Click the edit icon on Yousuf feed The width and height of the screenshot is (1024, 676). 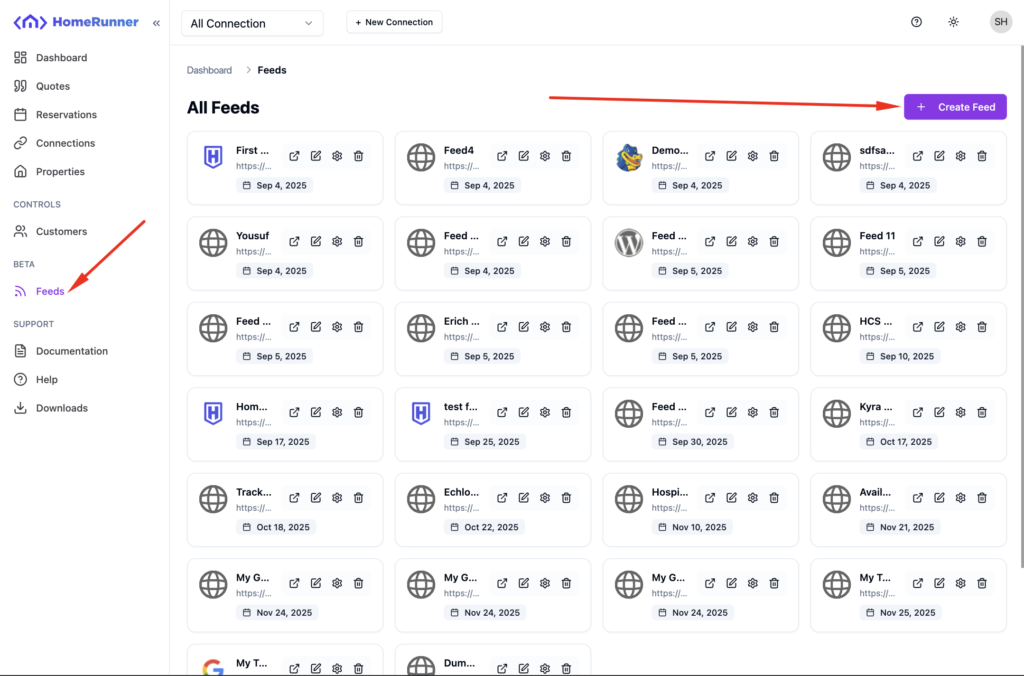pos(316,242)
